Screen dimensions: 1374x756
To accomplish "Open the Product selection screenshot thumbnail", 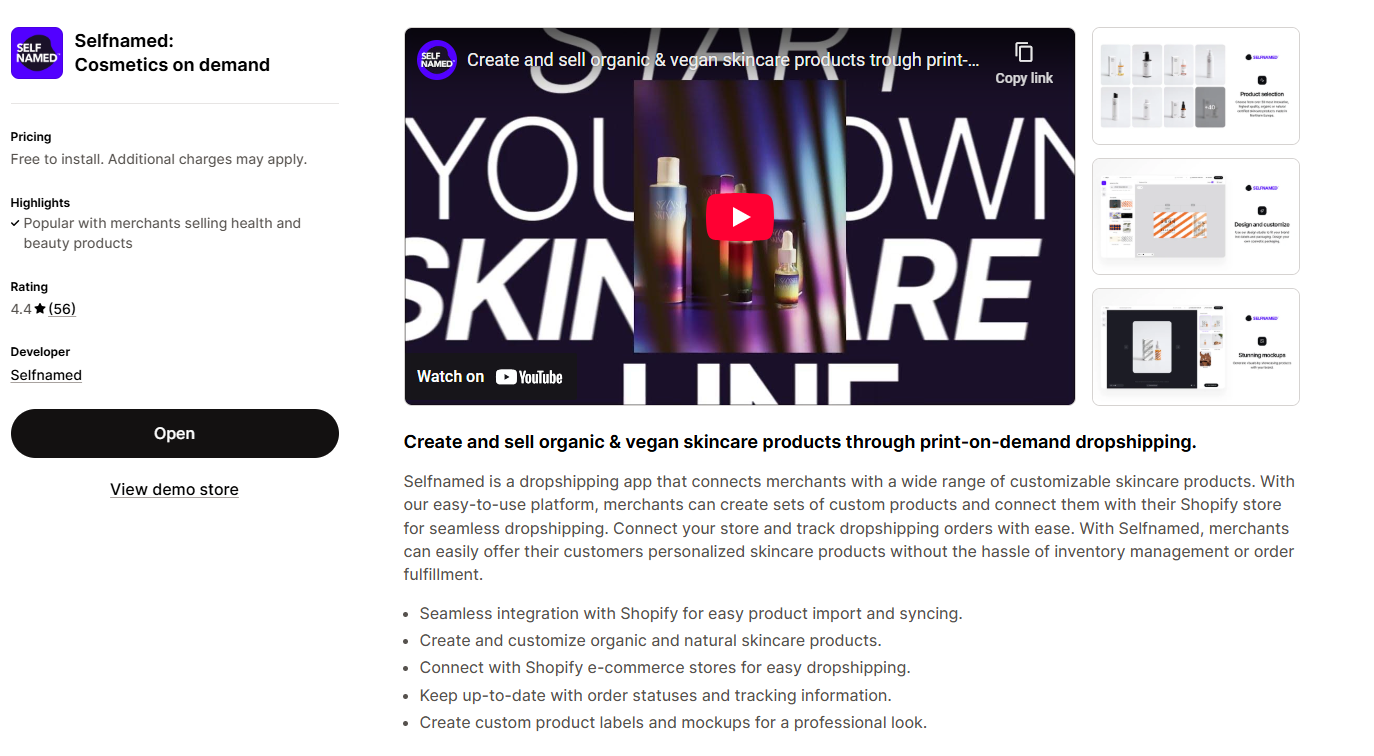I will coord(1196,86).
